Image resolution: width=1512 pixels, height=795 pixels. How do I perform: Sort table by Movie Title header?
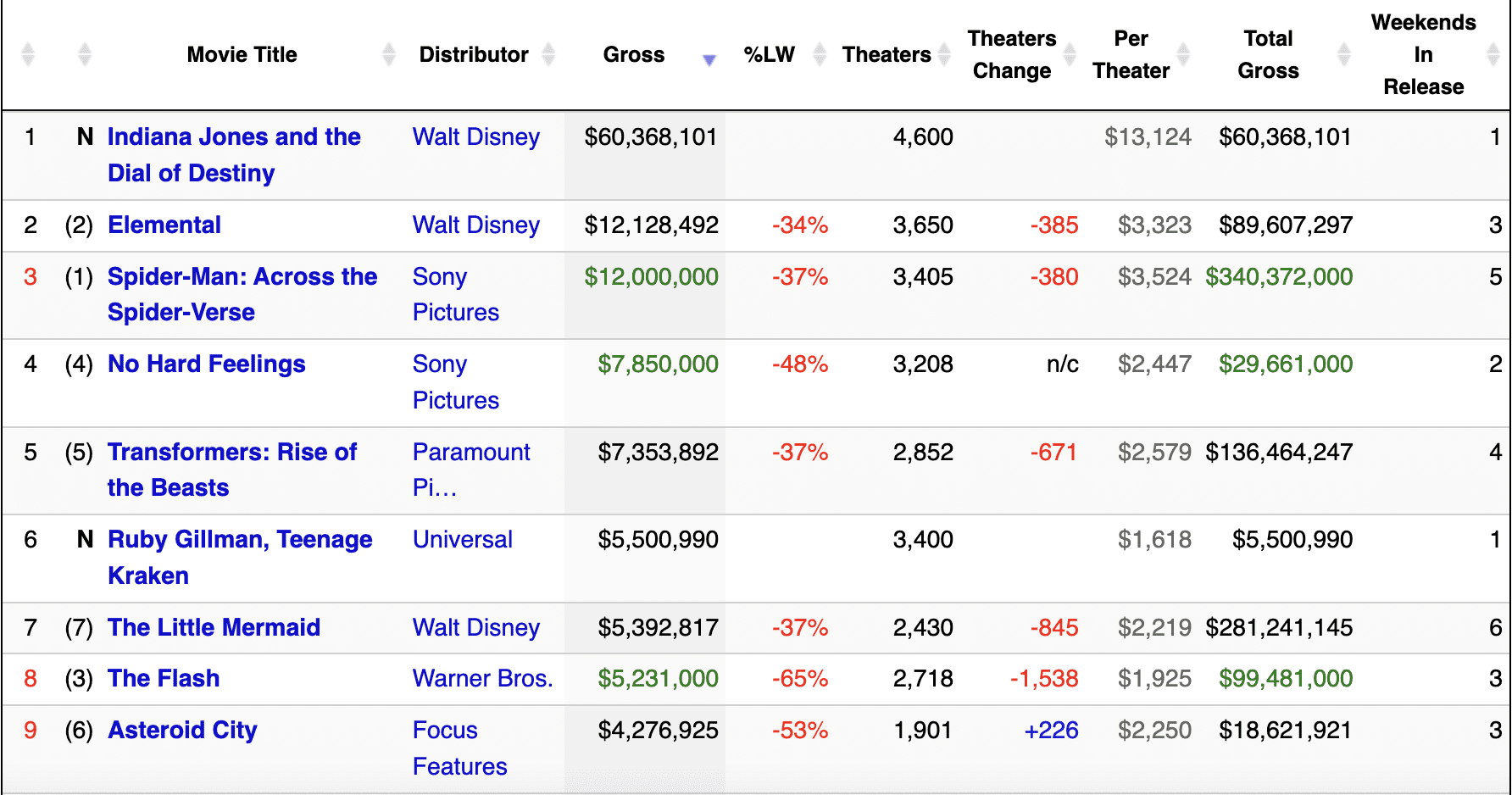[x=242, y=54]
